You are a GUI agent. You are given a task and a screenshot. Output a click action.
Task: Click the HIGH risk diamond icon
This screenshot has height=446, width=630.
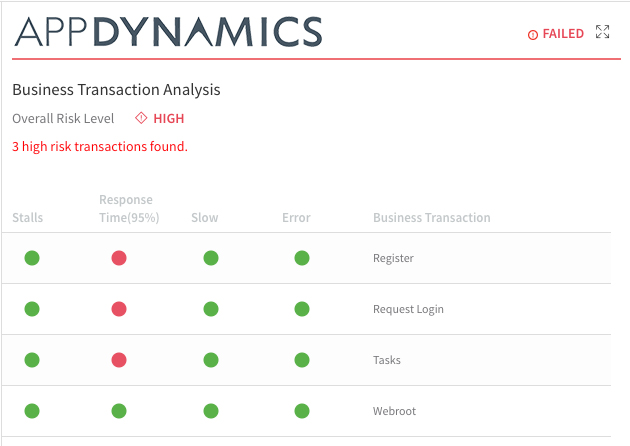(x=141, y=118)
